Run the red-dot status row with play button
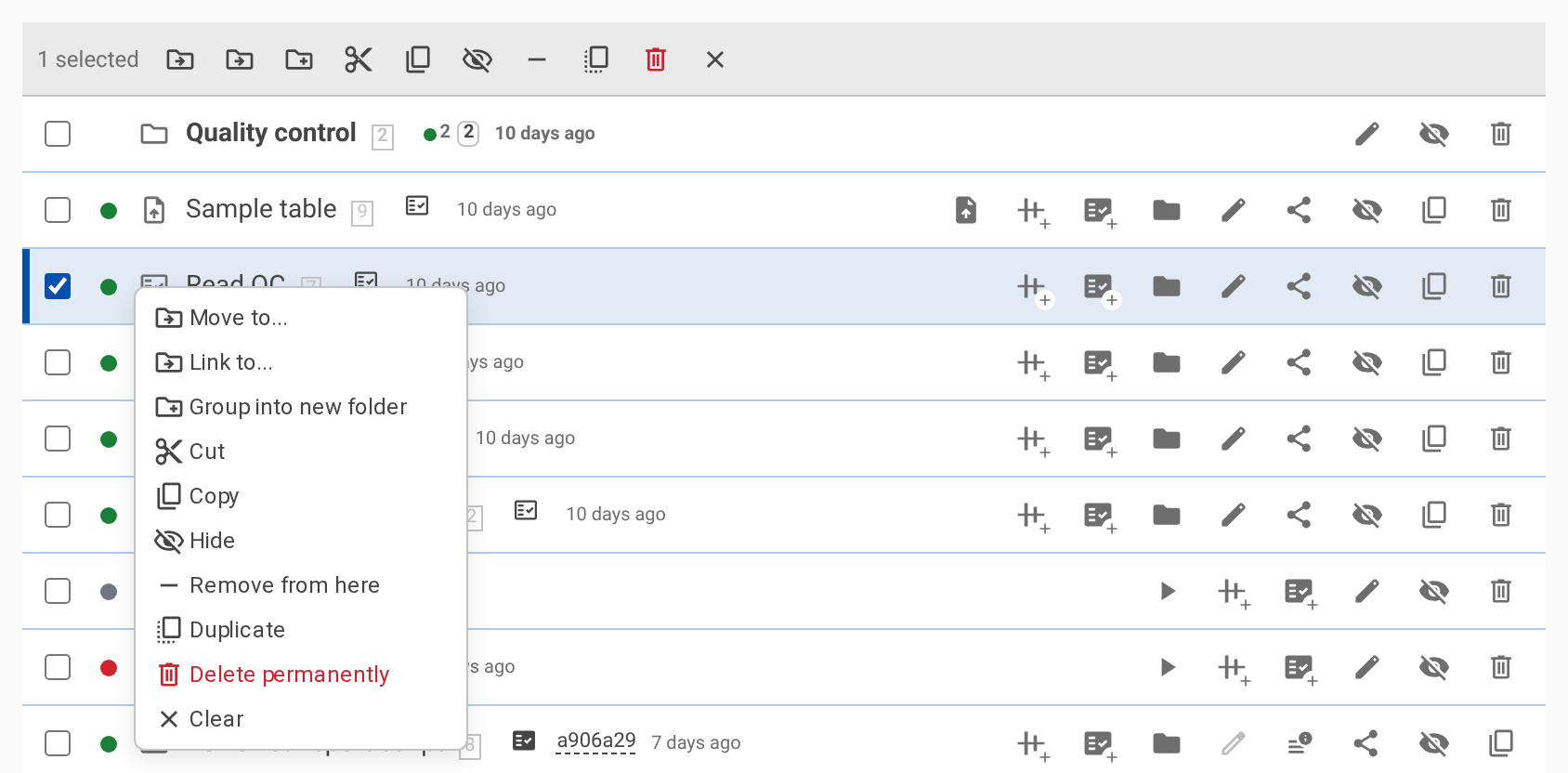The height and width of the screenshot is (773, 1568). (1168, 667)
